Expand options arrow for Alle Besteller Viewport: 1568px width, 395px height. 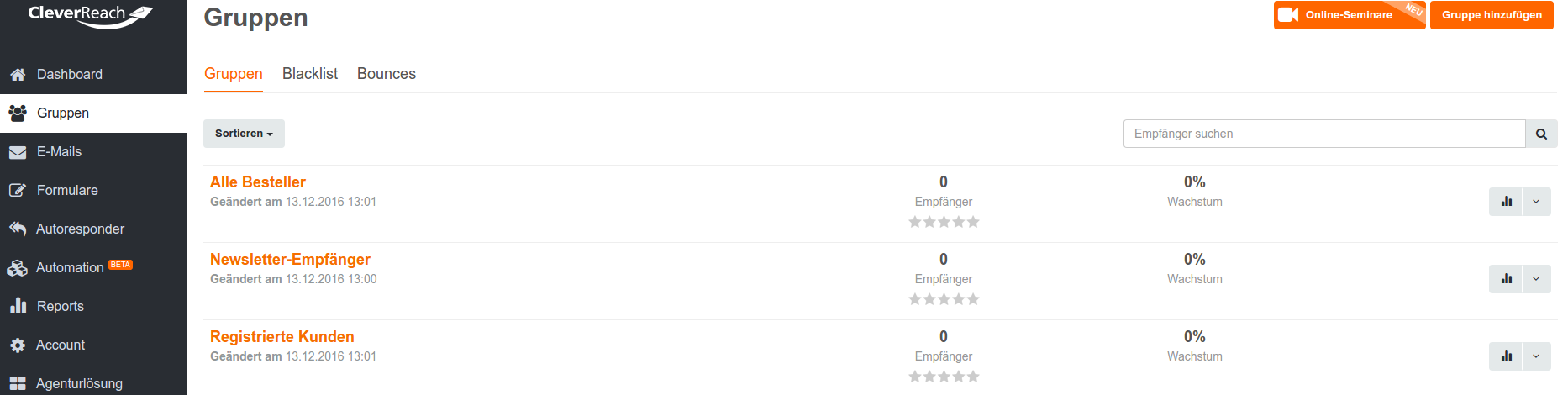coord(1536,202)
